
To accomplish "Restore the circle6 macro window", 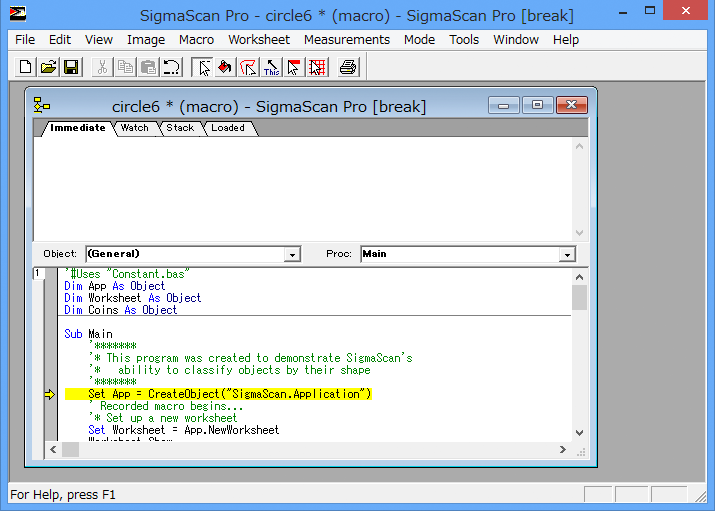I will click(538, 105).
